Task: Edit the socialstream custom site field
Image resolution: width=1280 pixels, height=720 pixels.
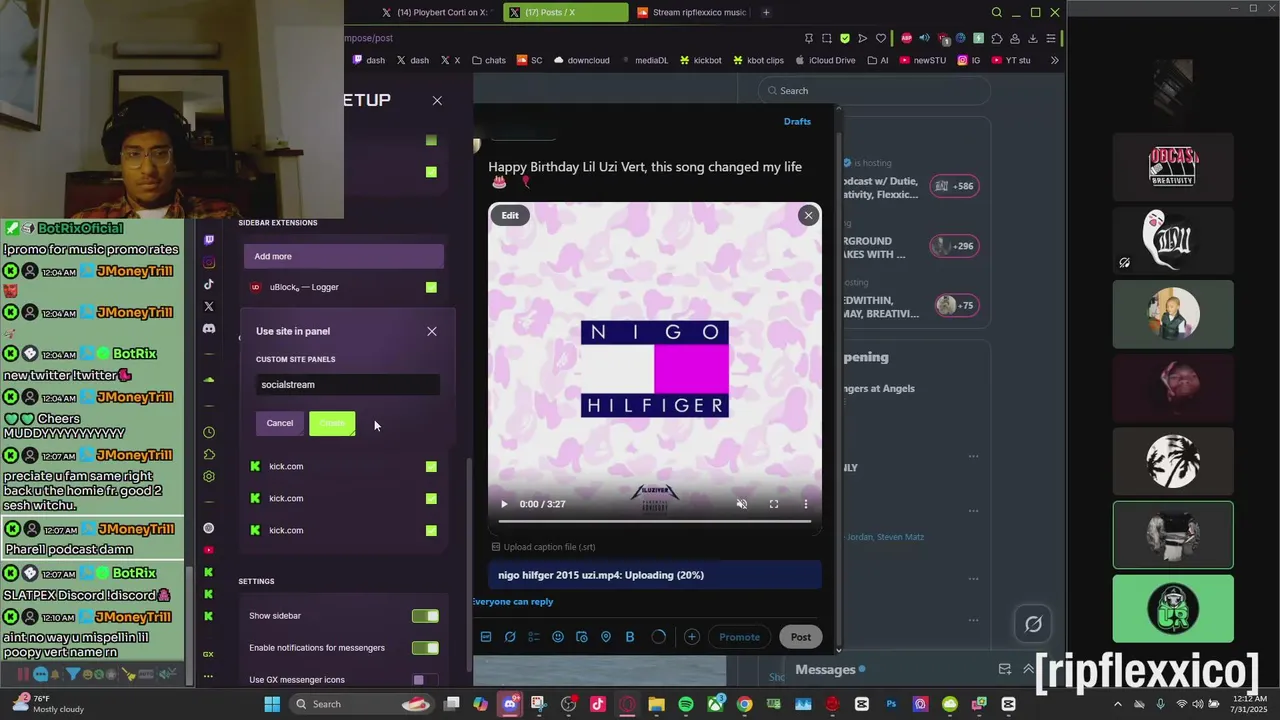Action: (348, 384)
